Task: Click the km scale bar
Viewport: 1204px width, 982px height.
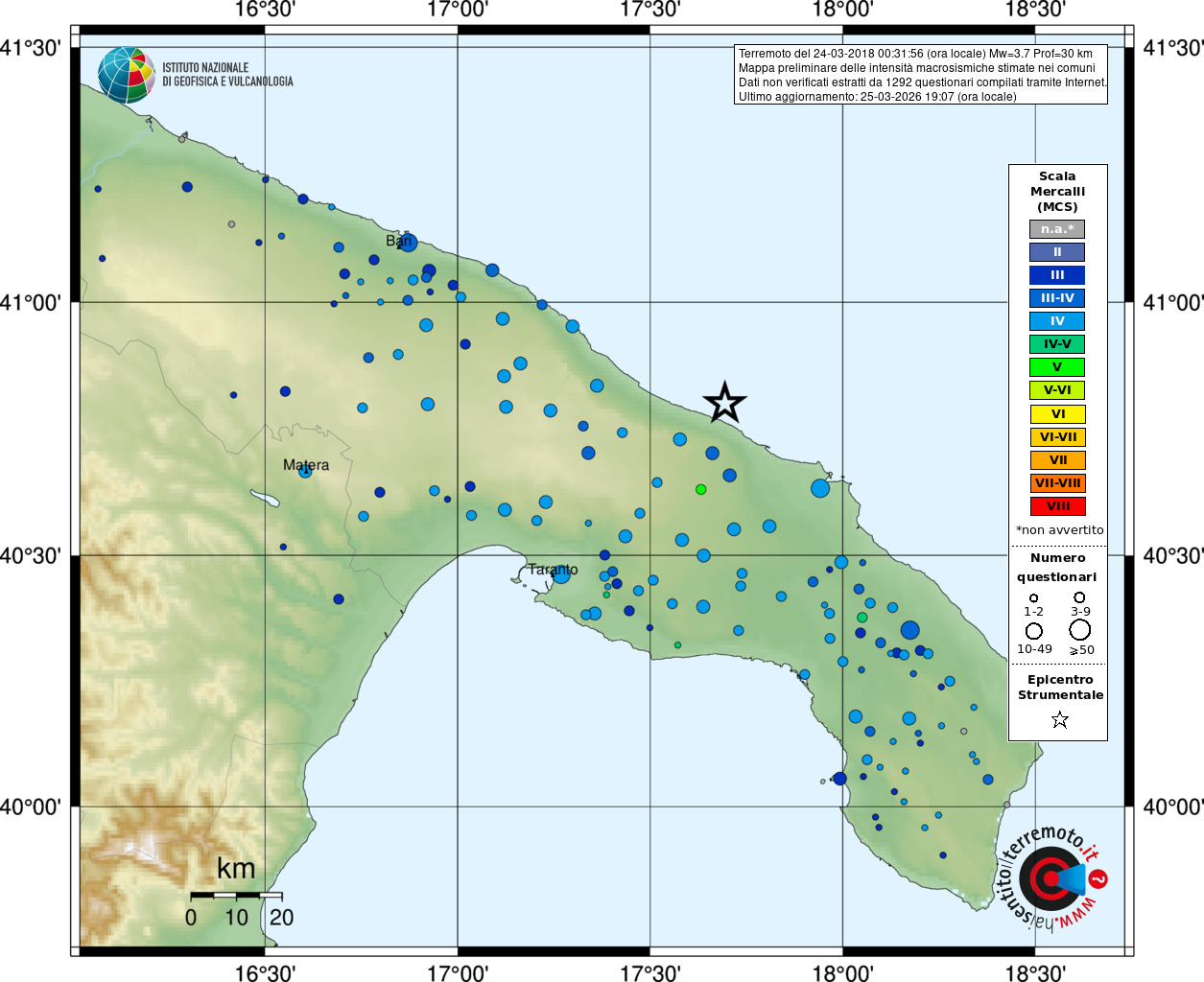Action: point(236,896)
